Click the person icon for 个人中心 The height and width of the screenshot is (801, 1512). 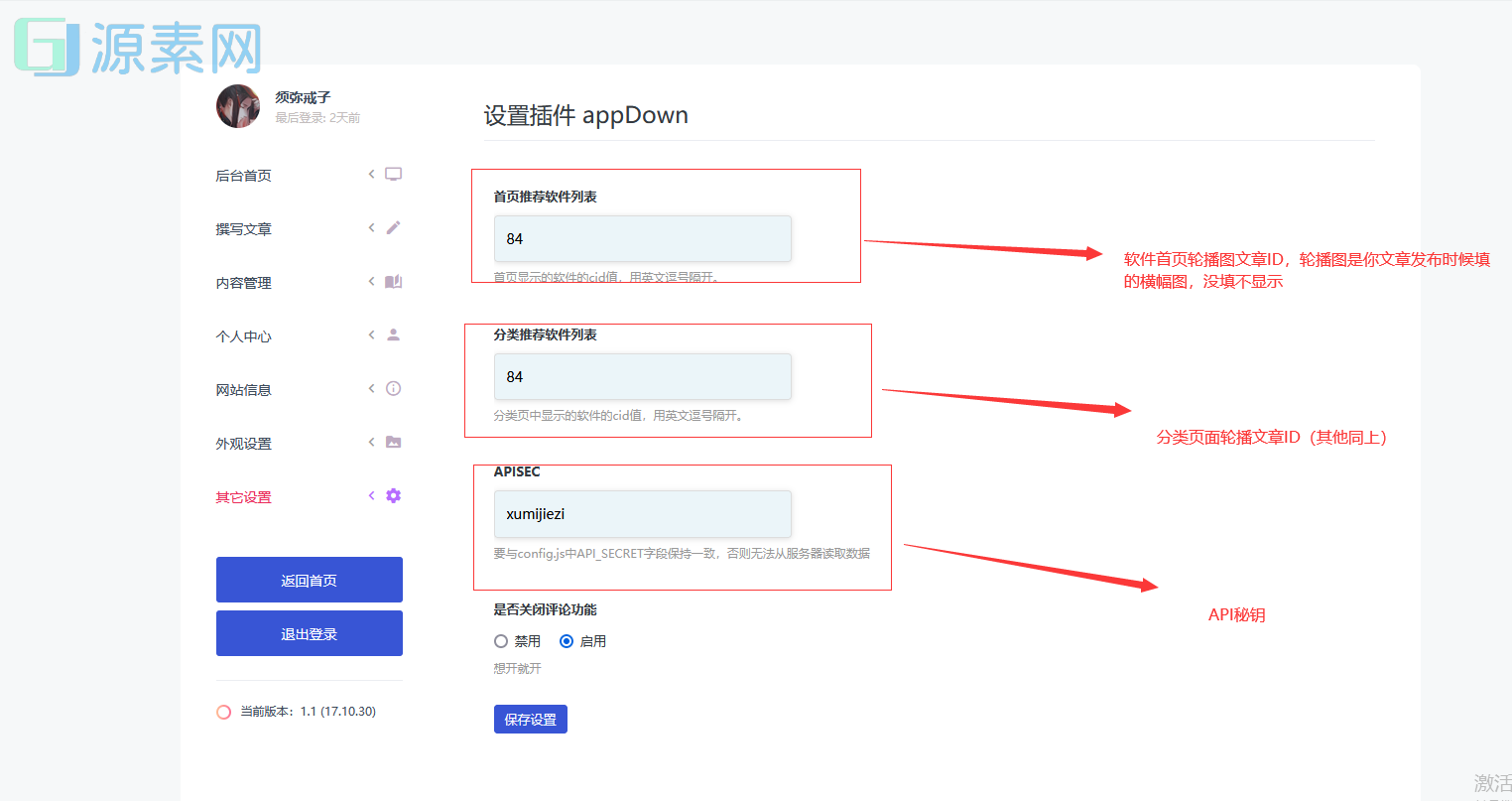tap(393, 334)
